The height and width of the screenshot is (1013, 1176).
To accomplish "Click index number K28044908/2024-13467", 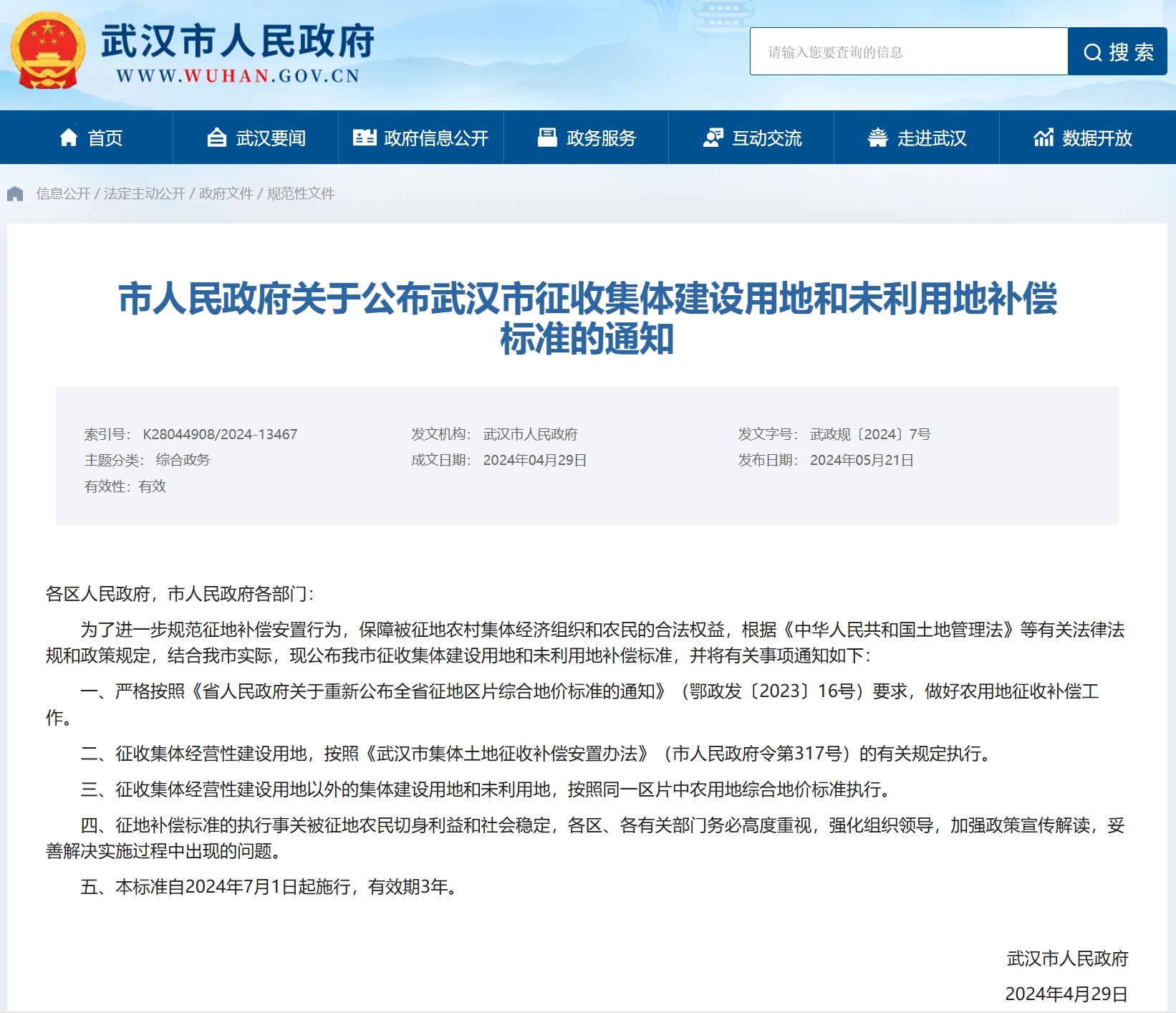I will (x=220, y=434).
